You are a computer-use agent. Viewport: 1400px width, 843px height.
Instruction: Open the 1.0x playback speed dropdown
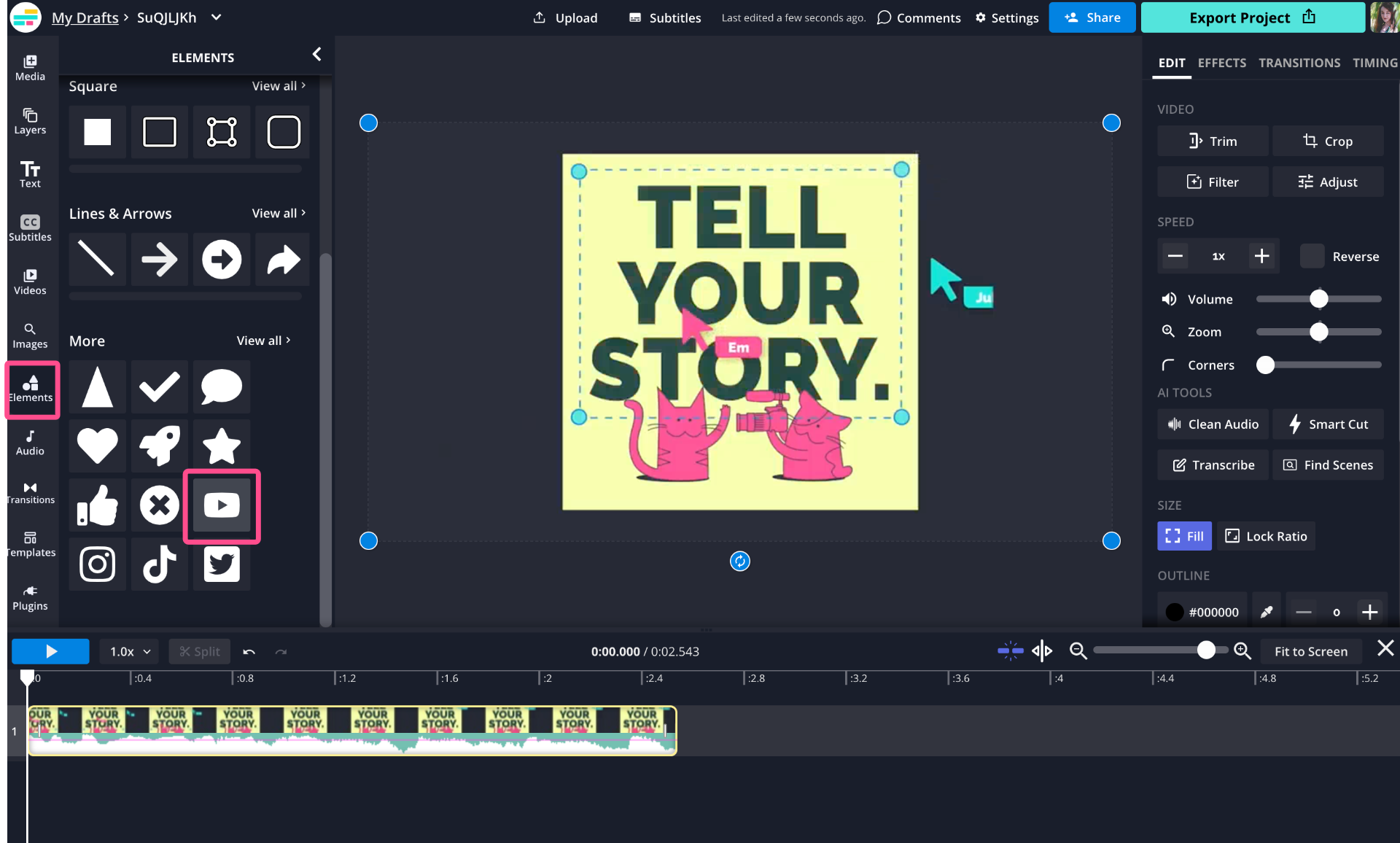coord(130,651)
